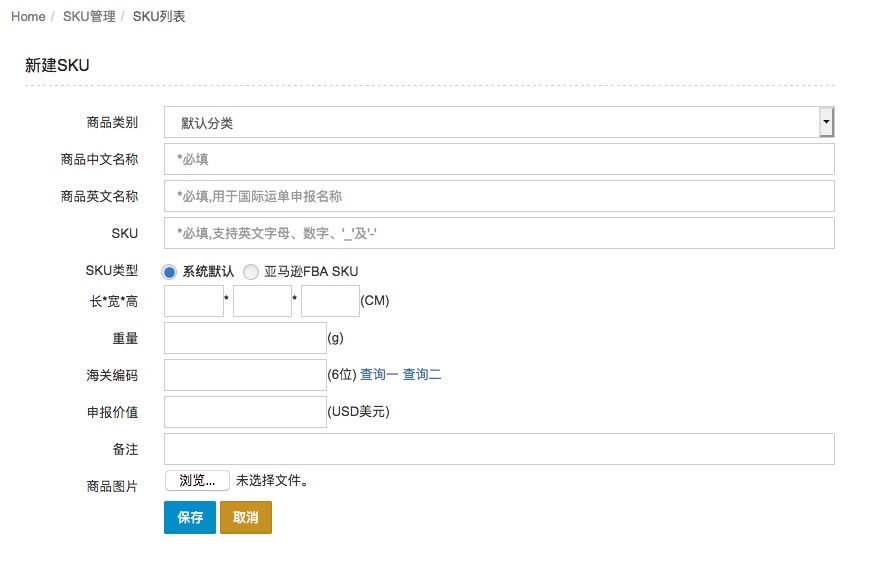The image size is (880, 565).
Task: Open the 商品类别 dropdown arrow
Action: pyautogui.click(x=826, y=122)
